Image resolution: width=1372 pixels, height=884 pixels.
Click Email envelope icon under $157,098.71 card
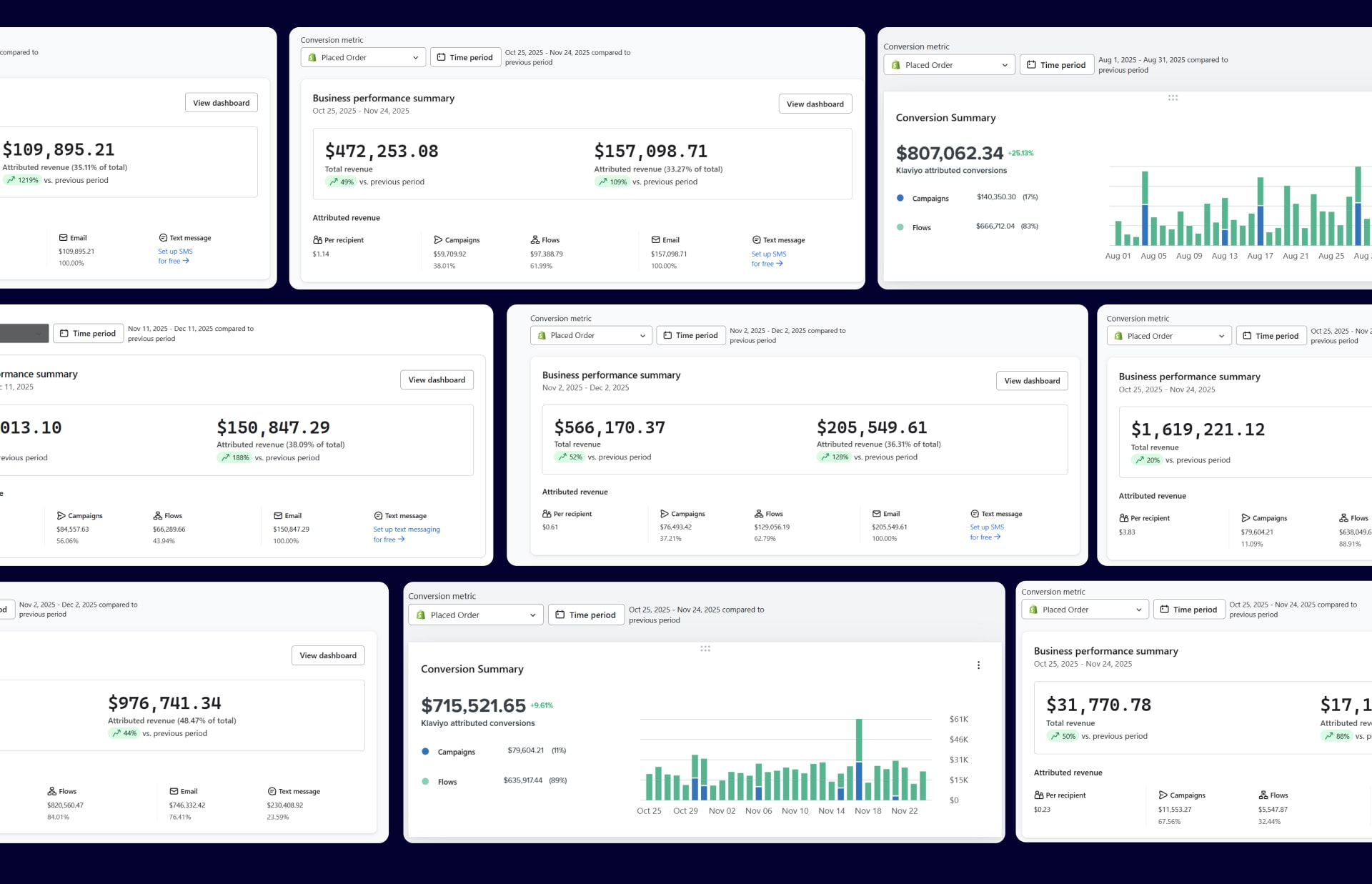tap(655, 240)
